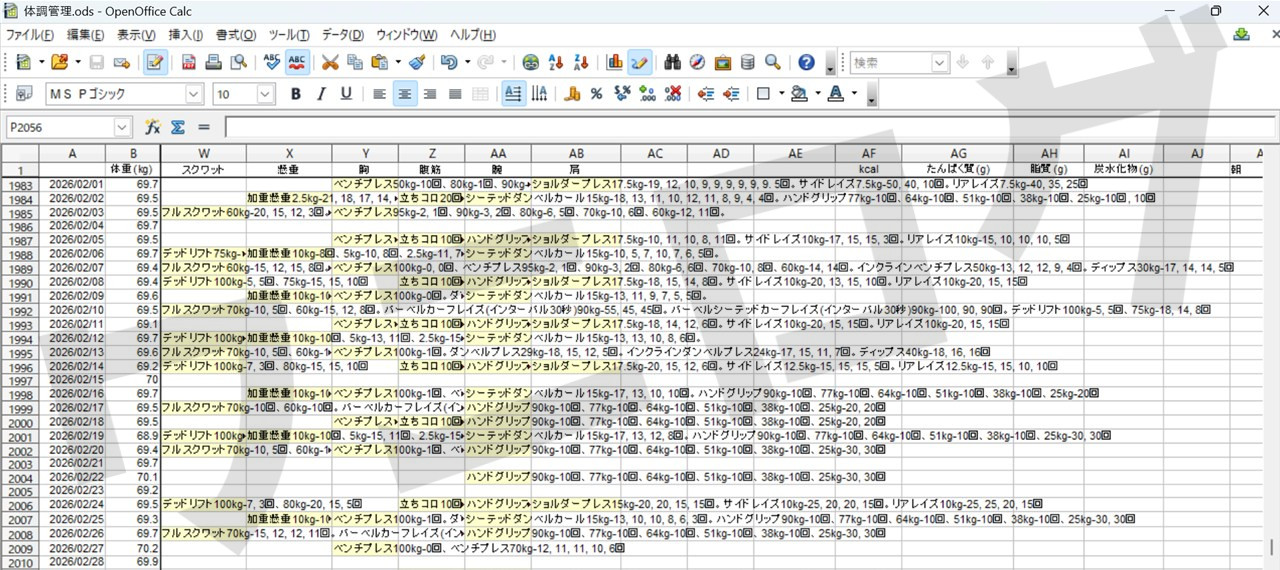This screenshot has width=1280, height=570.
Task: Toggle AutoSpellcheck on or off
Action: (297, 62)
